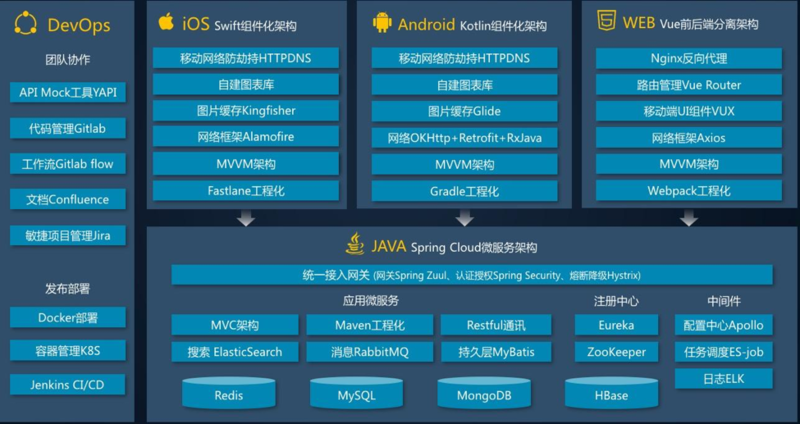Select the Jenkins CI/CD box
Viewport: 800px width, 424px height.
(68, 384)
